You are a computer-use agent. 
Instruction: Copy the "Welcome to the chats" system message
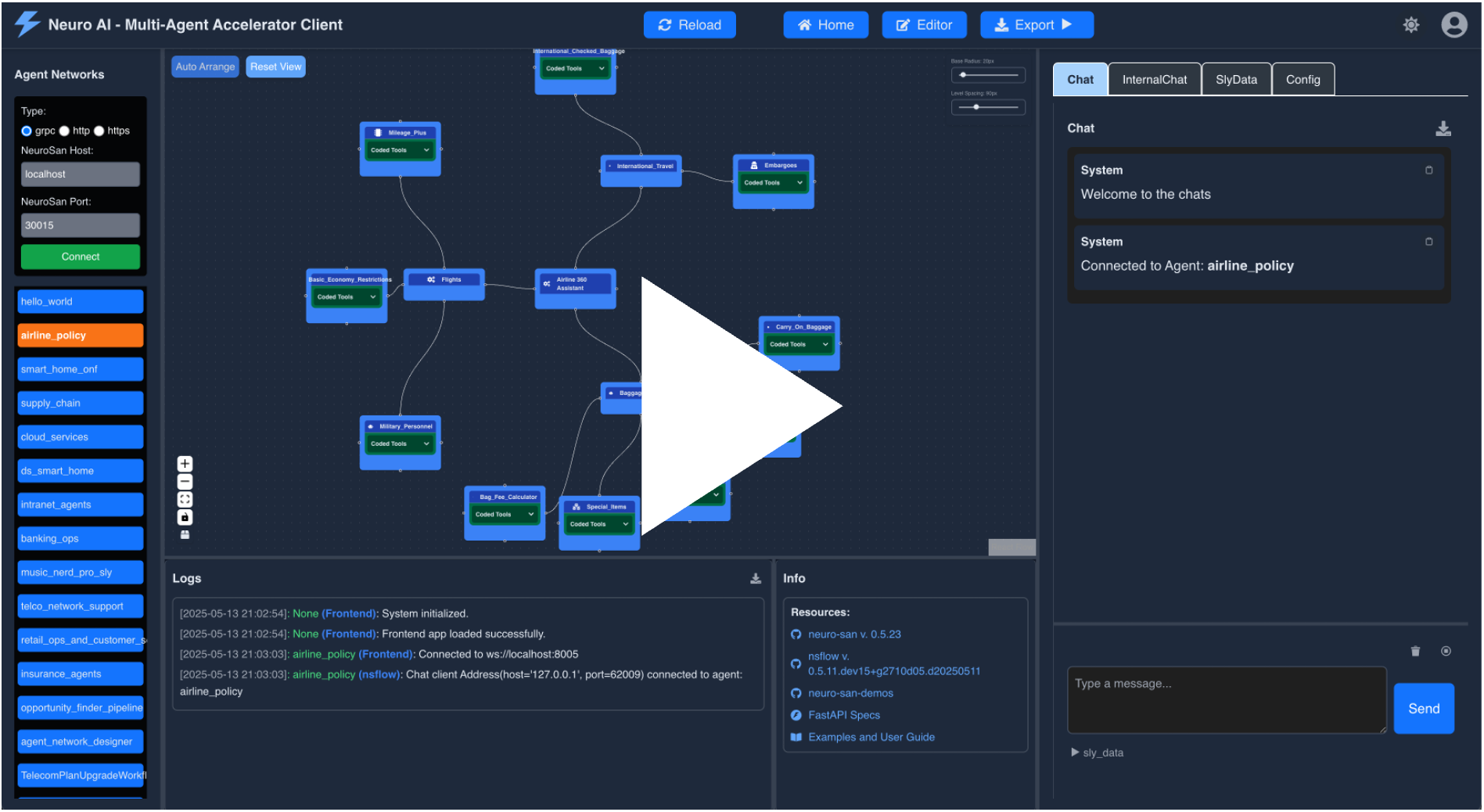click(x=1429, y=170)
